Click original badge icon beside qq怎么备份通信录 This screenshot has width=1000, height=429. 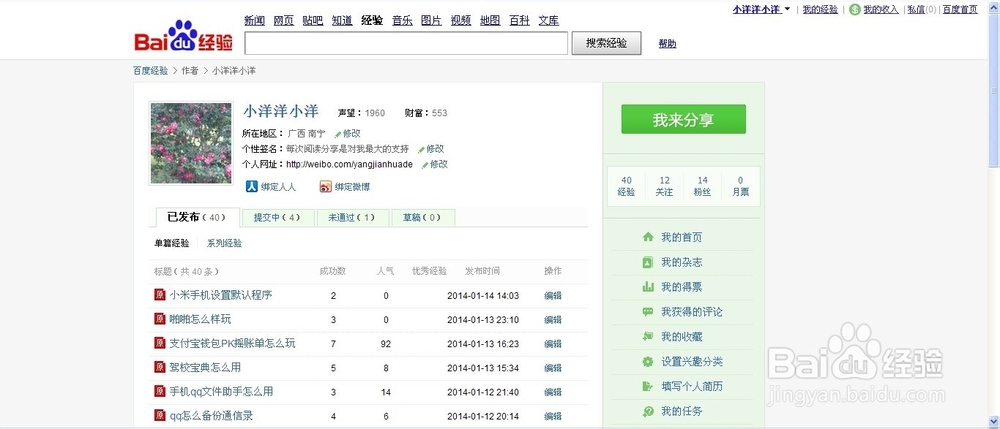[x=160, y=415]
